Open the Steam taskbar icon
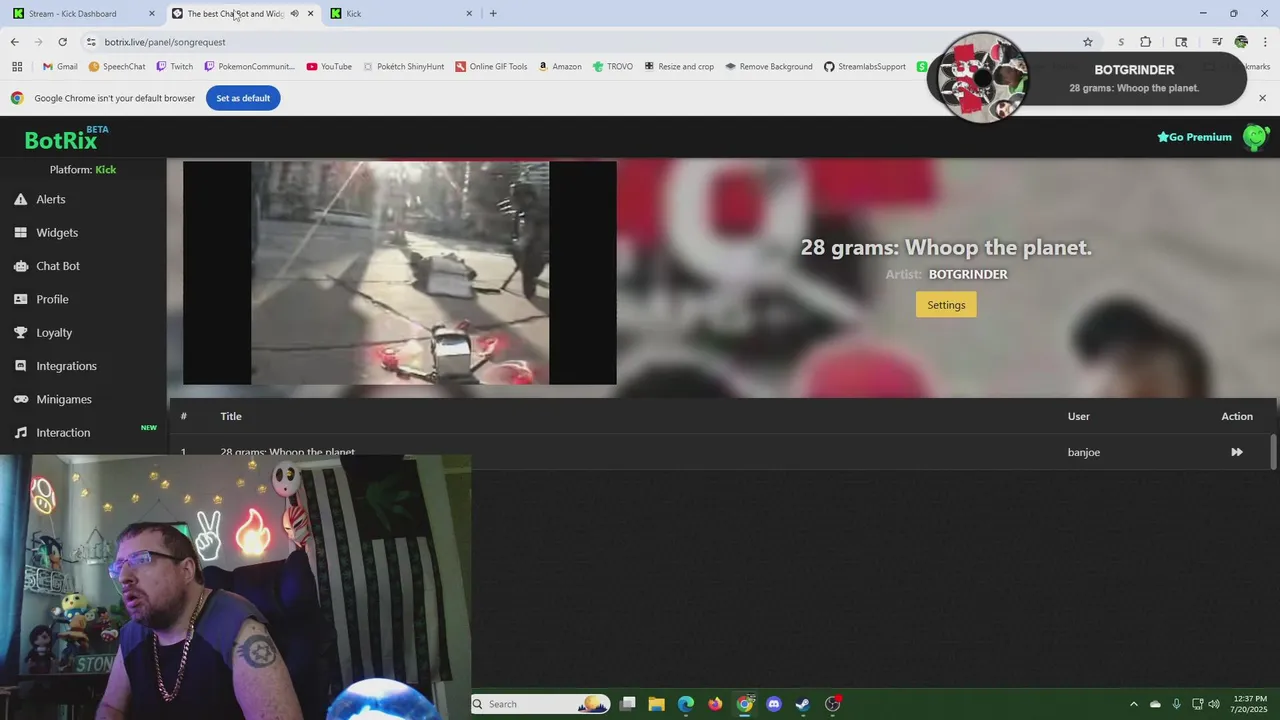The width and height of the screenshot is (1280, 720). click(803, 704)
